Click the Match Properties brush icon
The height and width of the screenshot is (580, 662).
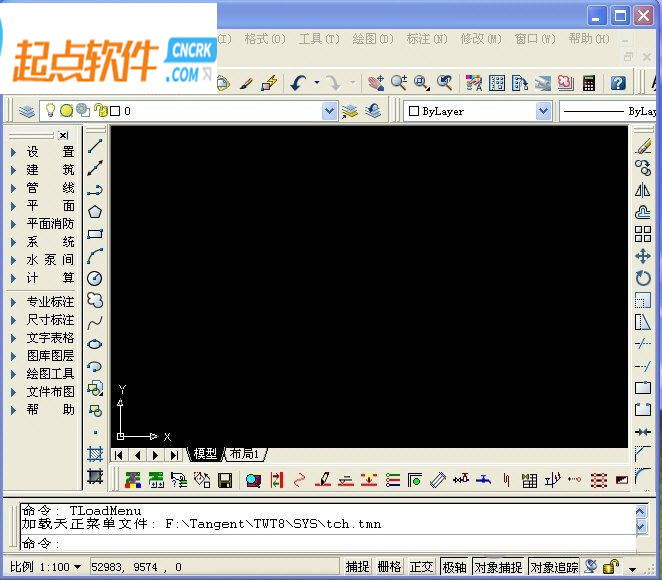[246, 83]
